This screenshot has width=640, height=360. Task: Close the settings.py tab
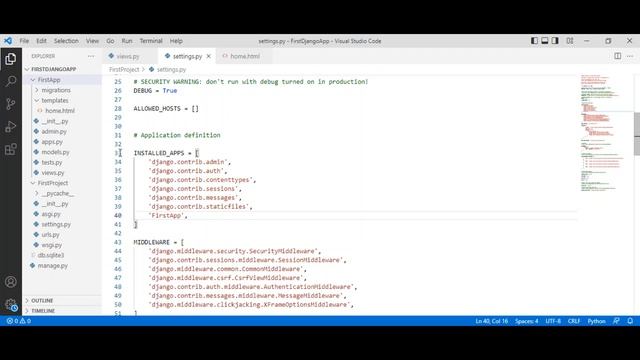coord(209,56)
